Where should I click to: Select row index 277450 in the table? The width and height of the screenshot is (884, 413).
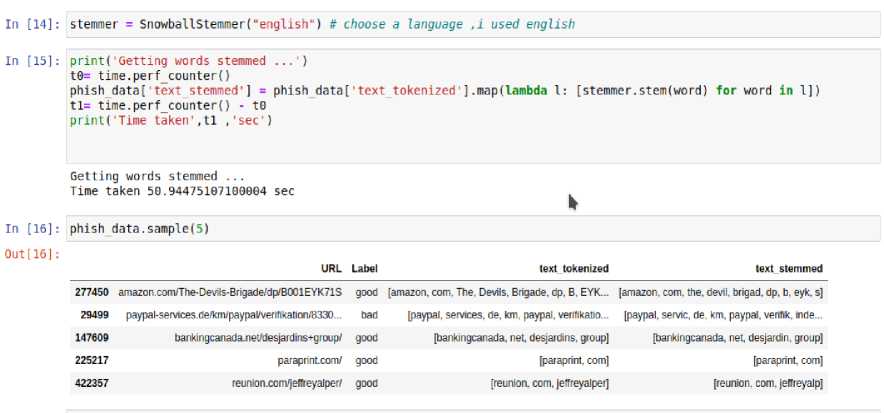[x=92, y=292]
